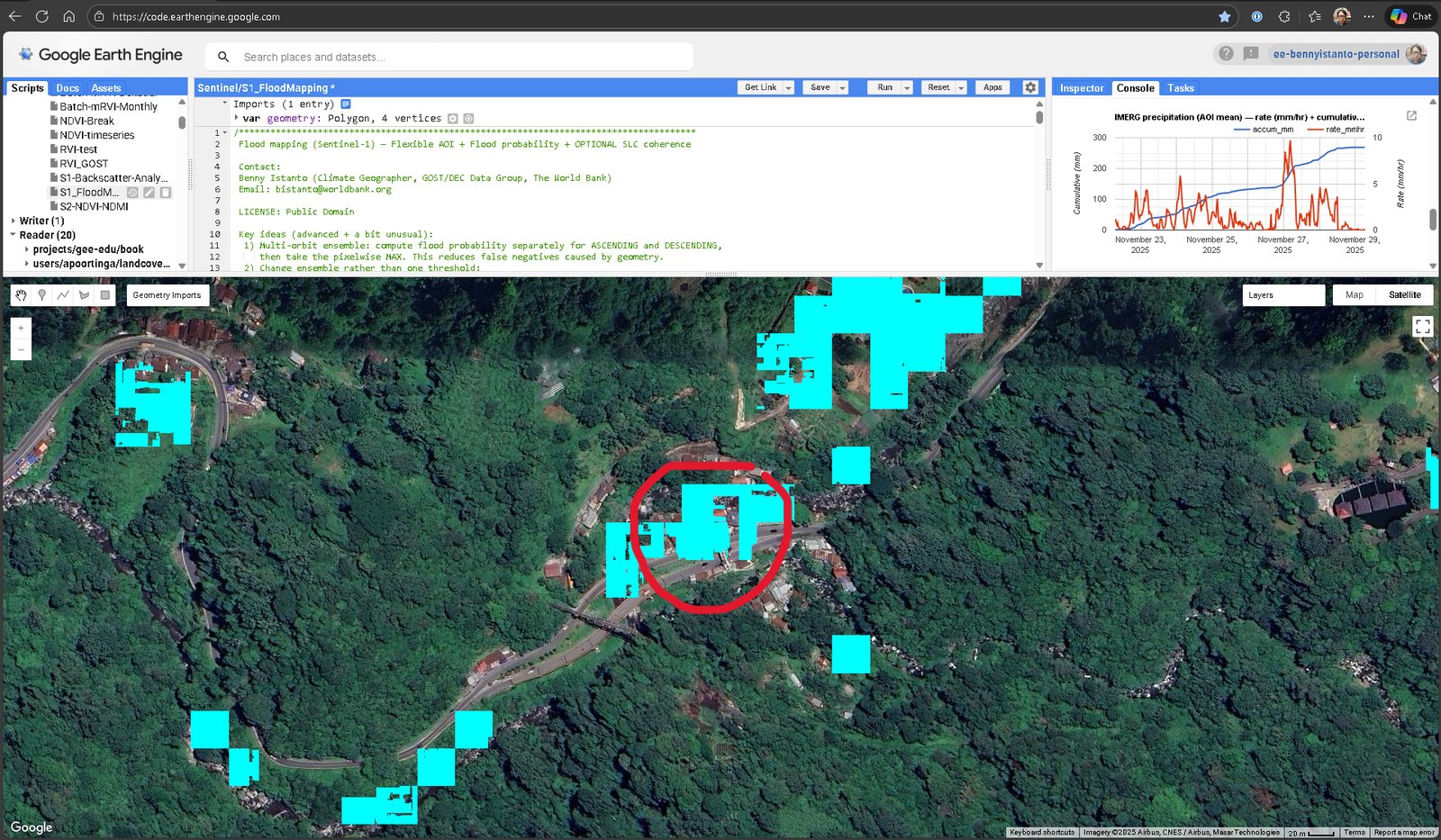Open browser extensions menu

[x=1284, y=16]
